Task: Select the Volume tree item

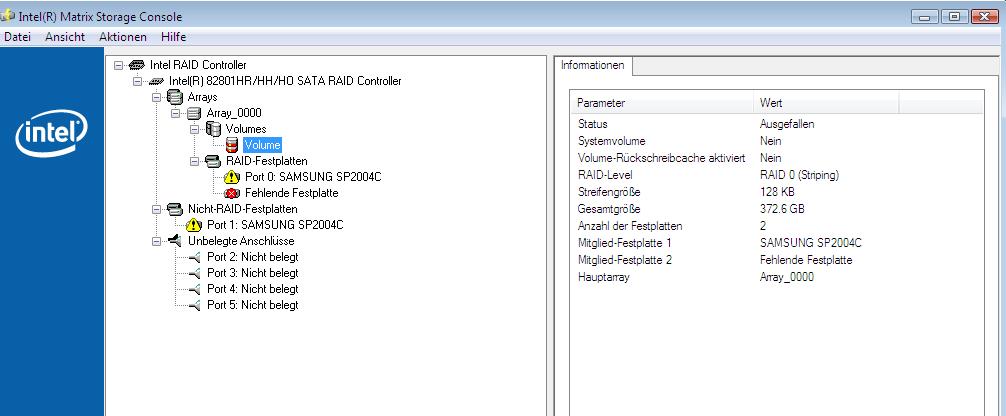Action: [x=262, y=146]
